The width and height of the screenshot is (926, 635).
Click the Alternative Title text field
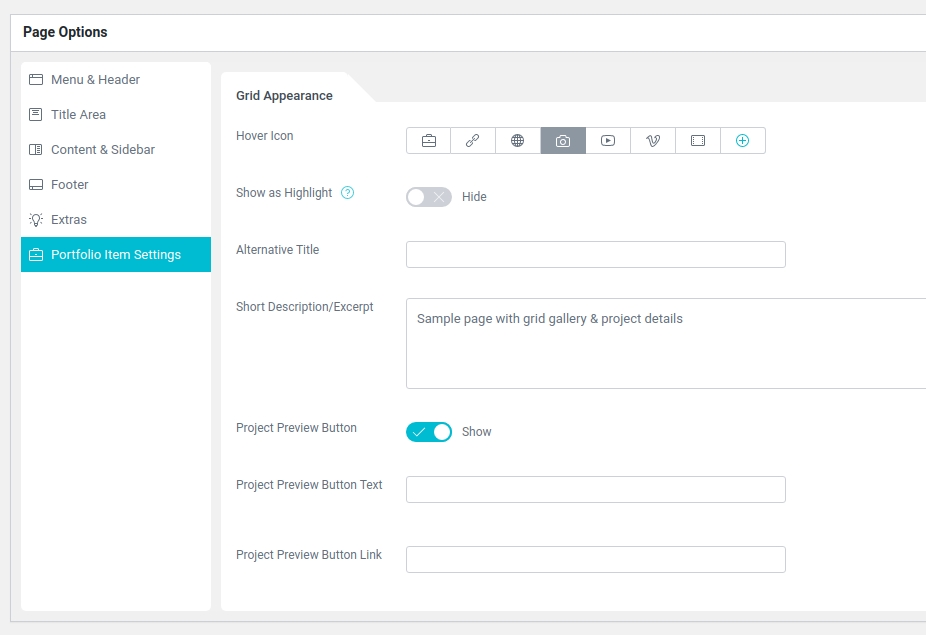tap(595, 255)
